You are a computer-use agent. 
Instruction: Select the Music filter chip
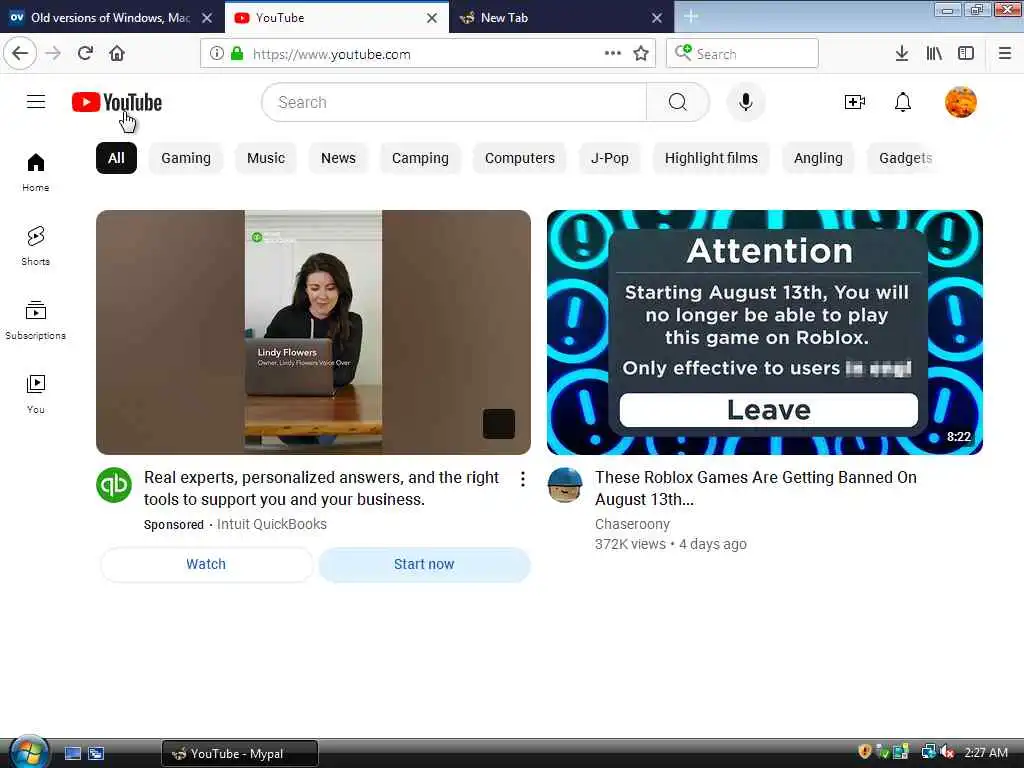coord(266,158)
